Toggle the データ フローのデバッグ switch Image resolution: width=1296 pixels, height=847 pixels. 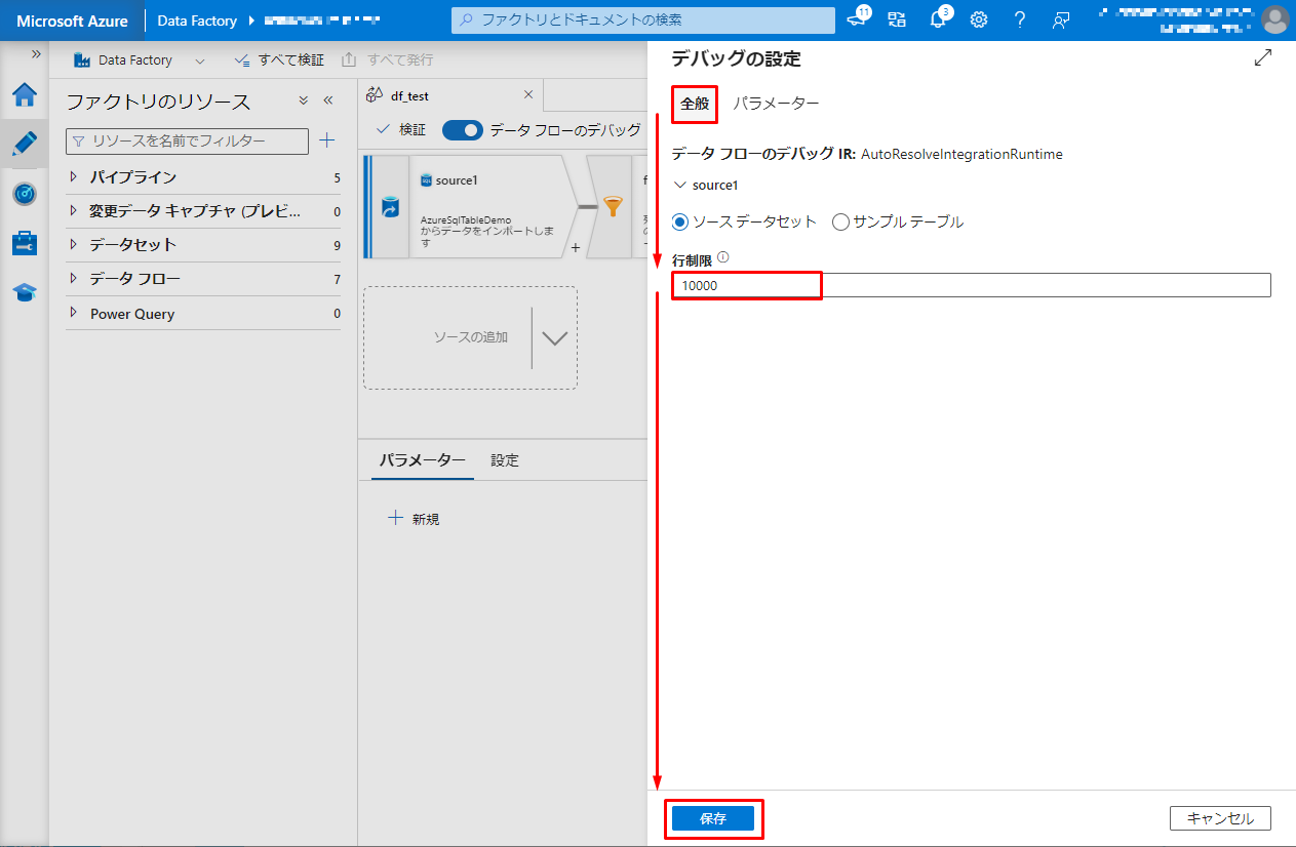click(462, 130)
